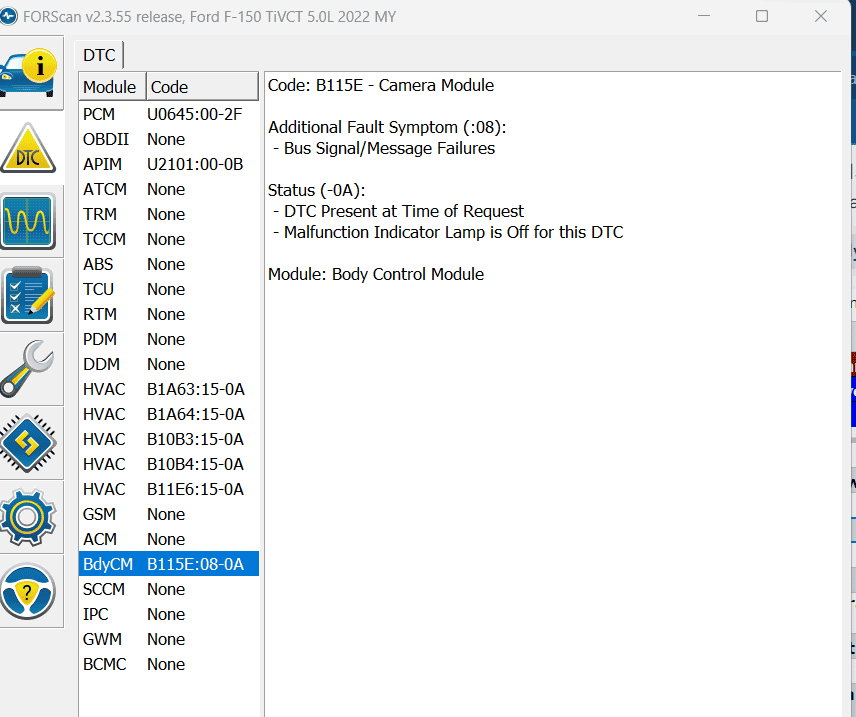The height and width of the screenshot is (717, 856).
Task: Click the FORScan app icon in title bar
Action: tap(9, 16)
